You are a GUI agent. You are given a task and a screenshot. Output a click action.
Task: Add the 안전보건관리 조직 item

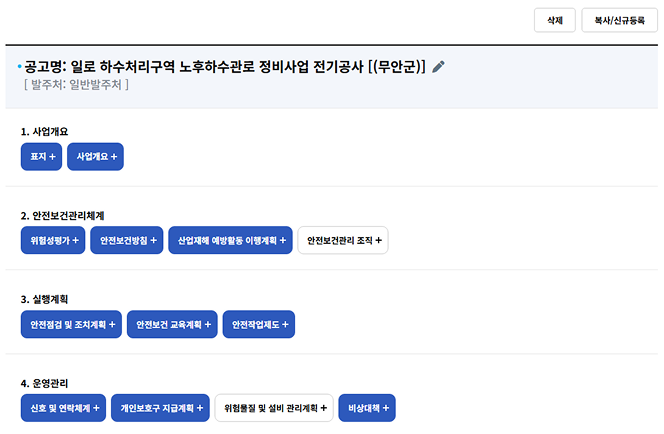coord(343,241)
